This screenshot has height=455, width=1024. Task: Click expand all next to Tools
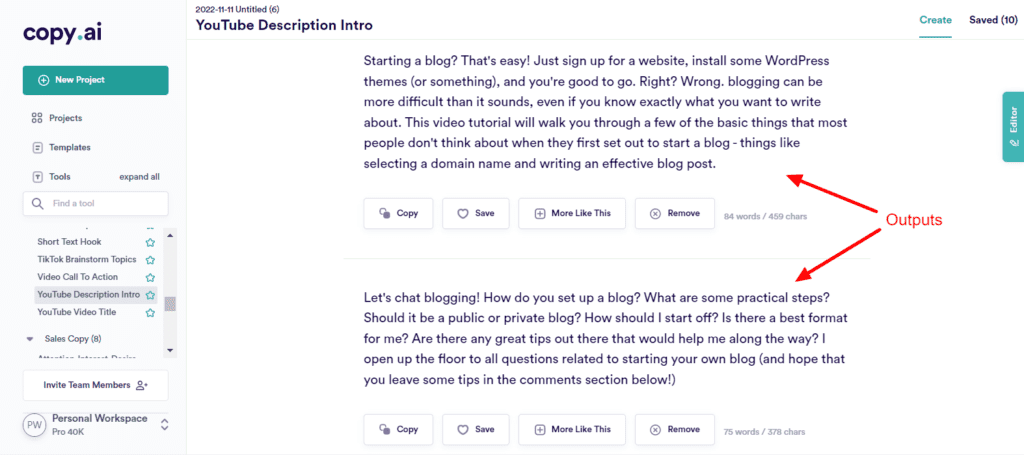click(x=140, y=177)
